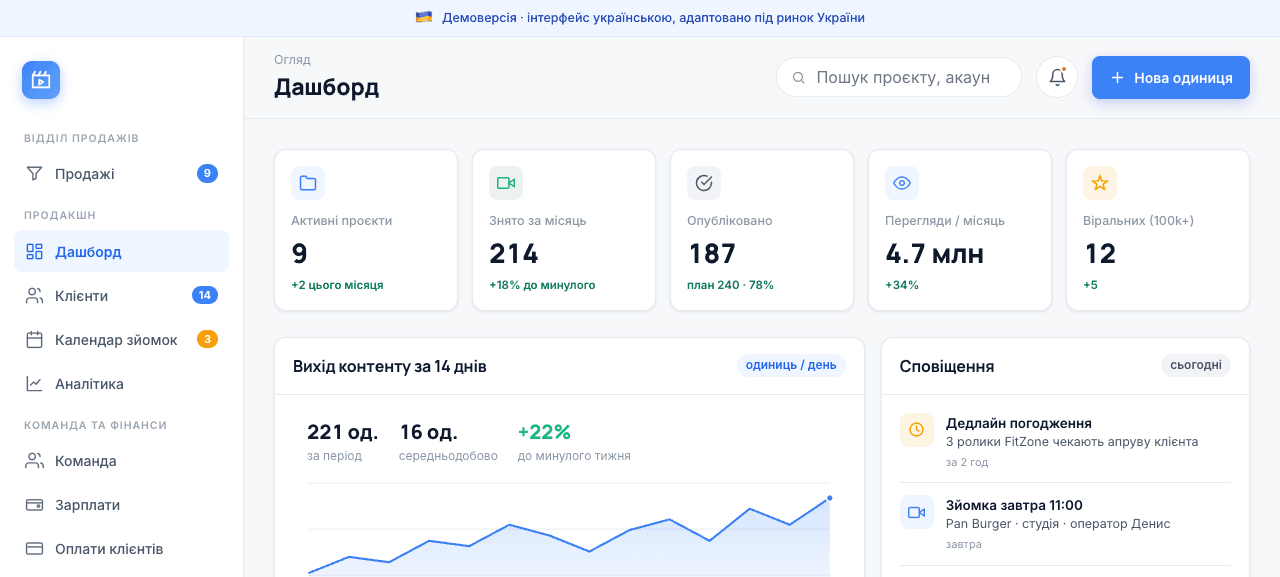1280x577 pixels.
Task: Click the Ukrainian flag icon in top banner
Action: click(x=424, y=17)
